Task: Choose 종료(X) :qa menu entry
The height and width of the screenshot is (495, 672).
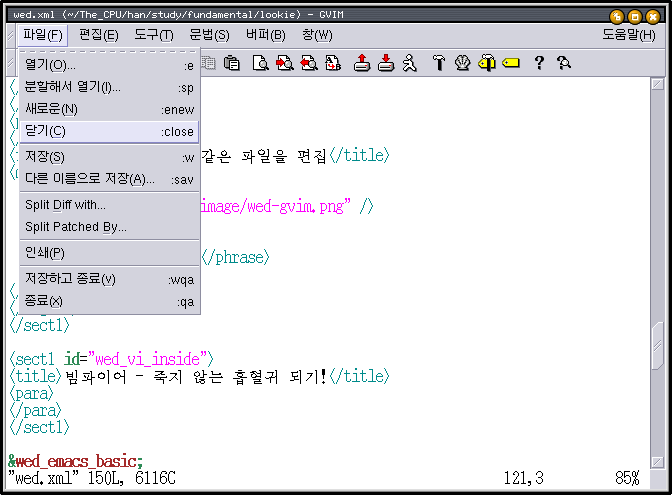Action: pyautogui.click(x=109, y=301)
